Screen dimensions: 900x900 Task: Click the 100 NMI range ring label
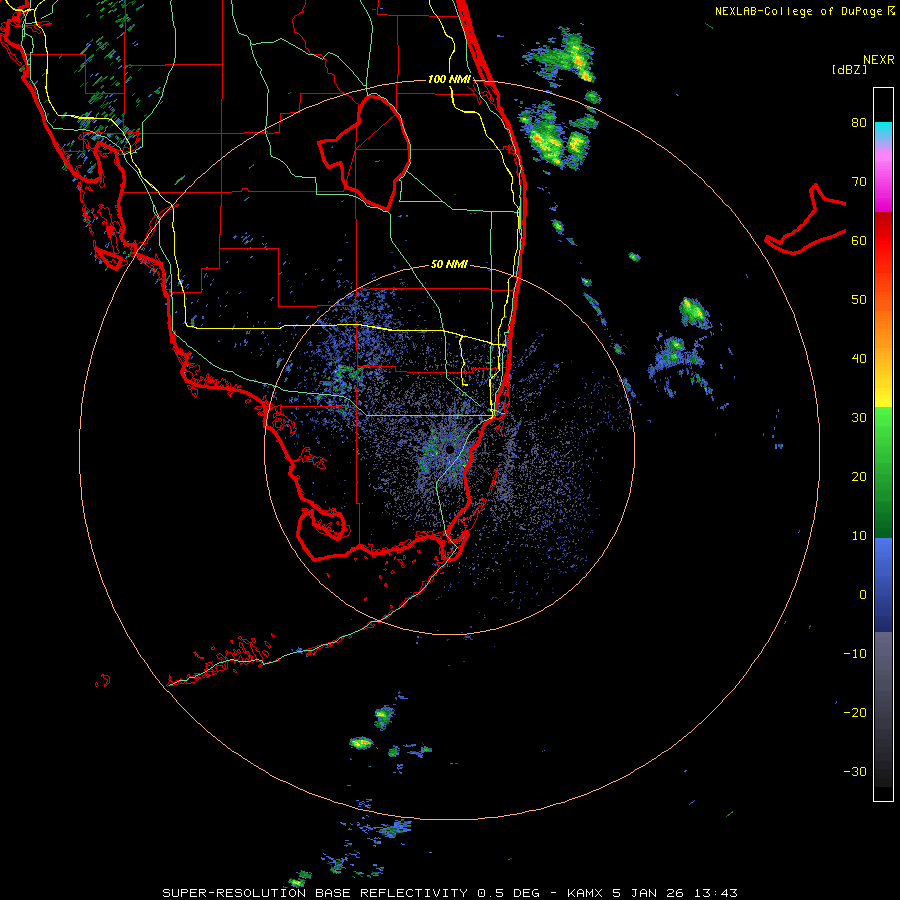(449, 79)
